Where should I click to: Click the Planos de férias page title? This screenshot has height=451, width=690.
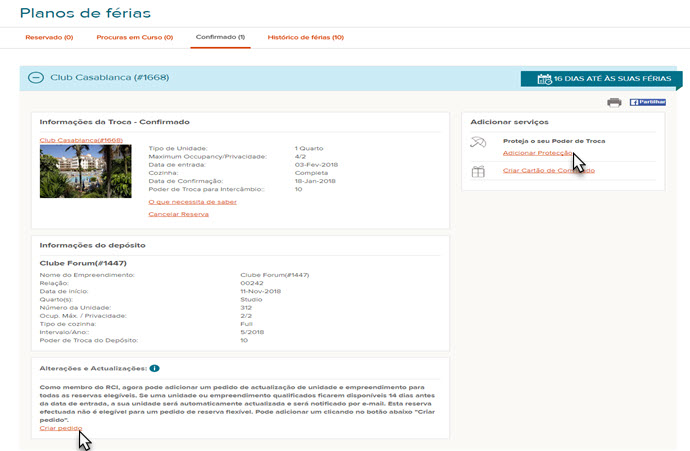(x=85, y=13)
